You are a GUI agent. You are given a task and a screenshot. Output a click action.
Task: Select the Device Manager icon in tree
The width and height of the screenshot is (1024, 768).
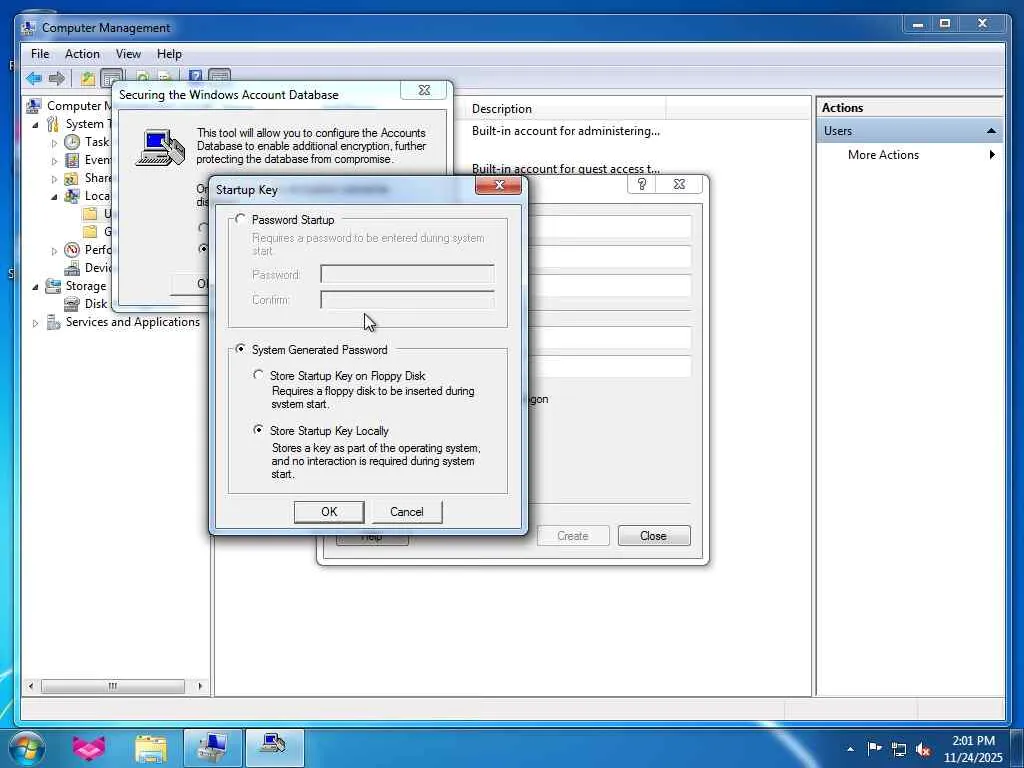pos(72,268)
